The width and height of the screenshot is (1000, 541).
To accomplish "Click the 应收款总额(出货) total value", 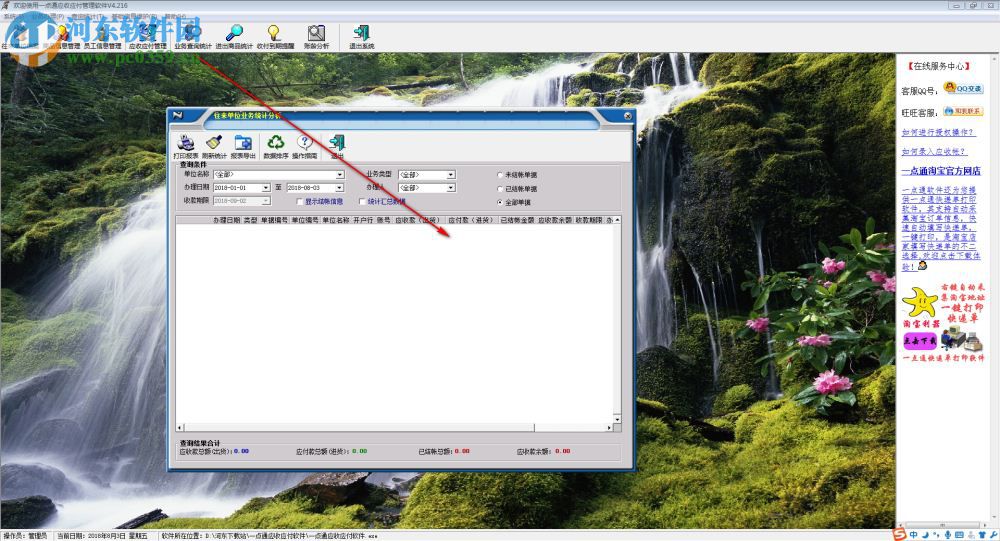I will point(241,451).
